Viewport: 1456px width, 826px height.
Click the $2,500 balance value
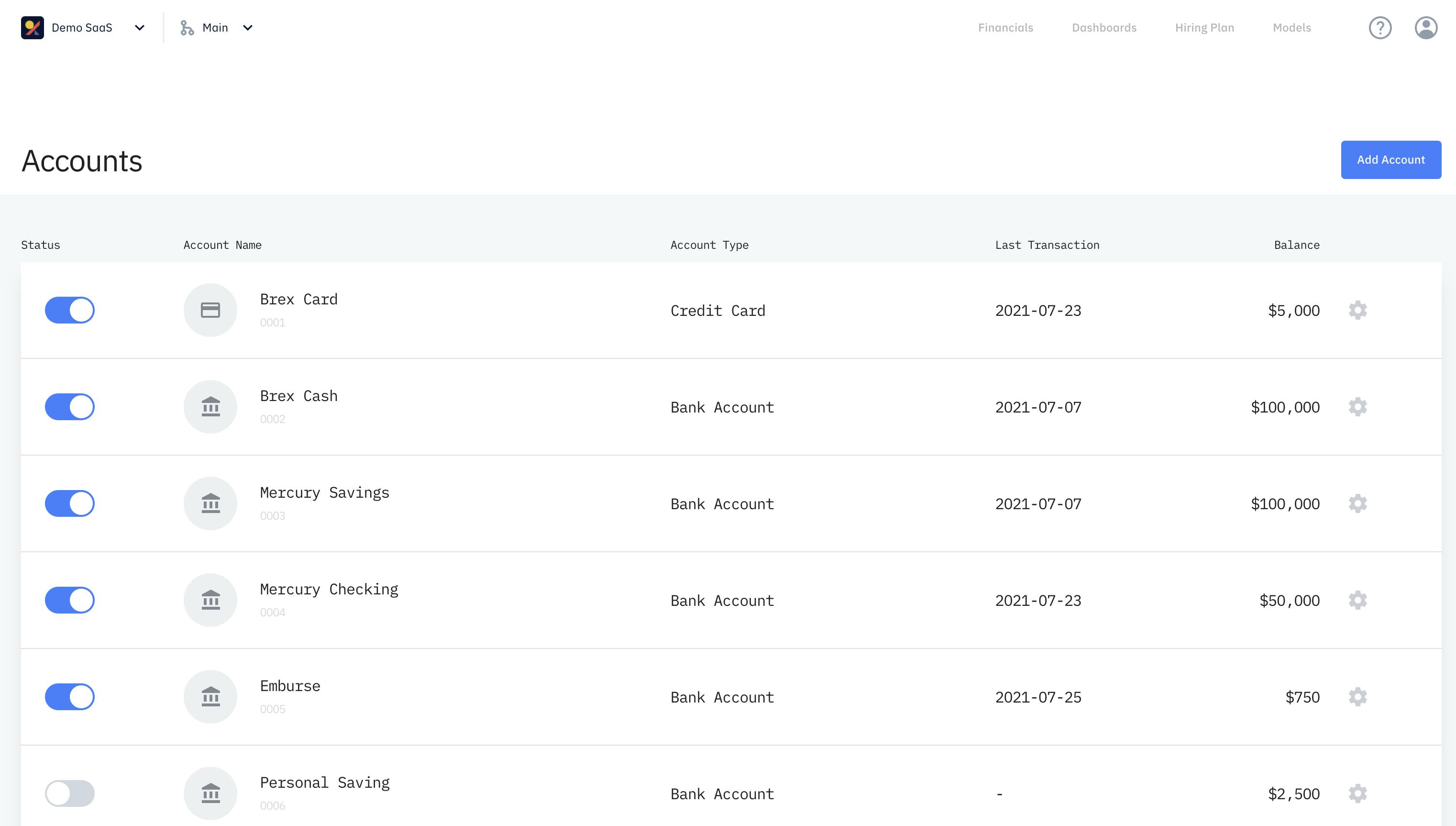tap(1294, 794)
